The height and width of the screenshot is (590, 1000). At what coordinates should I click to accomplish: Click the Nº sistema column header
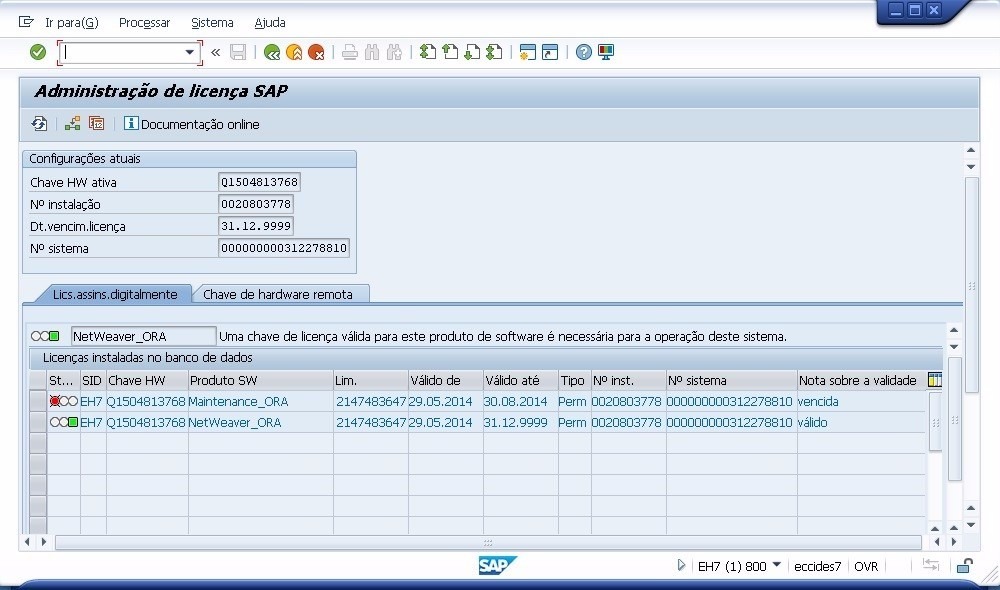732,381
